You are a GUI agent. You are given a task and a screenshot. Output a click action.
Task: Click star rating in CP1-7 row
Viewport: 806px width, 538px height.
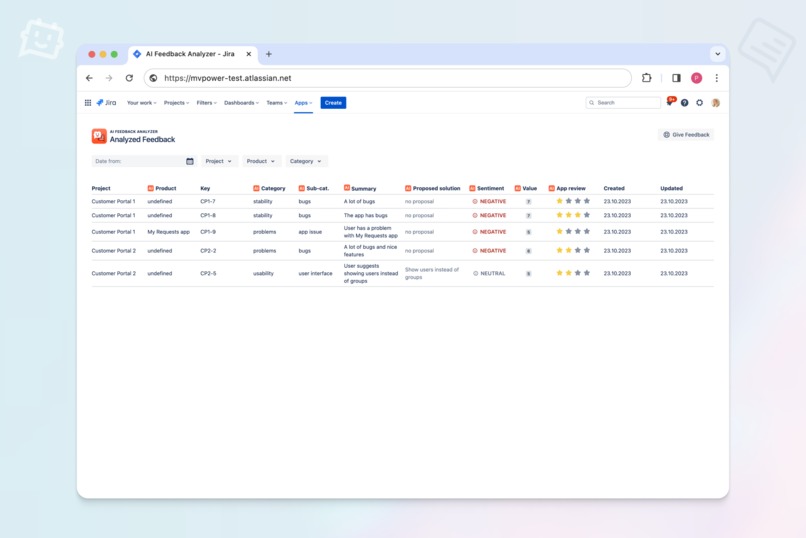click(573, 201)
